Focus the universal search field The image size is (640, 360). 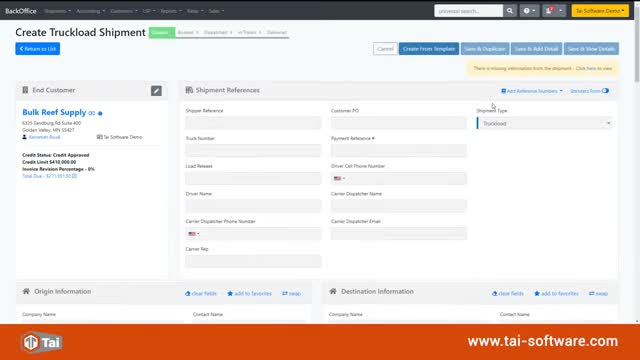tap(469, 11)
